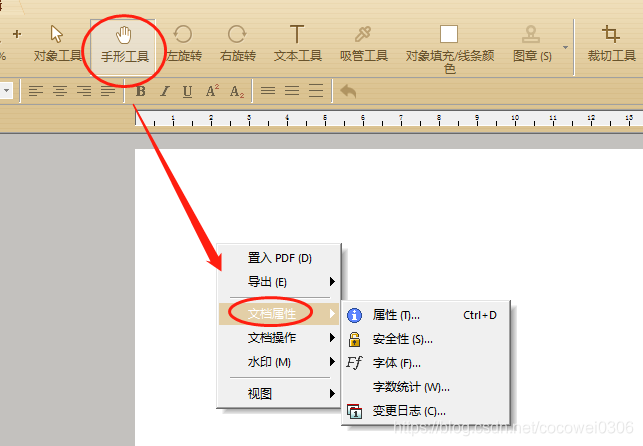The width and height of the screenshot is (643, 446).
Task: Click the undo arrow icon
Action: click(348, 91)
